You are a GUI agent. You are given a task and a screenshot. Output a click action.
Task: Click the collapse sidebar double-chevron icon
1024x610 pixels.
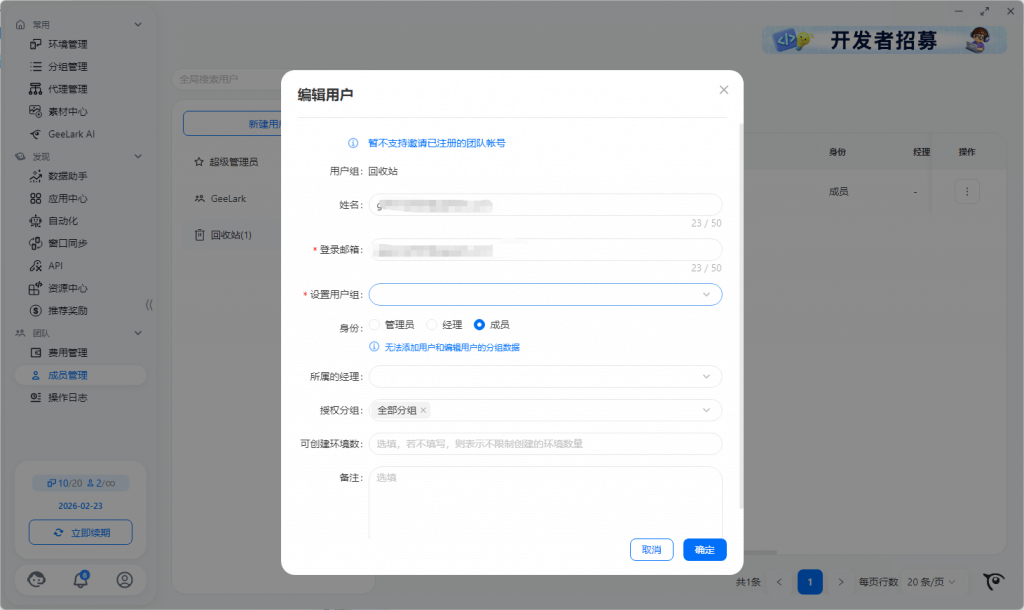[x=149, y=305]
